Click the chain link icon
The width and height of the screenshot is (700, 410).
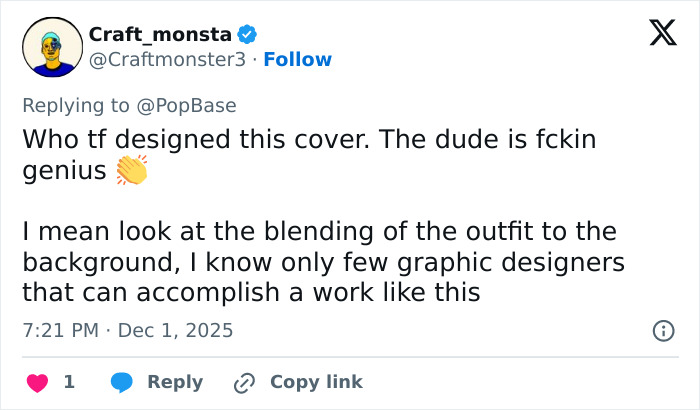(x=244, y=382)
